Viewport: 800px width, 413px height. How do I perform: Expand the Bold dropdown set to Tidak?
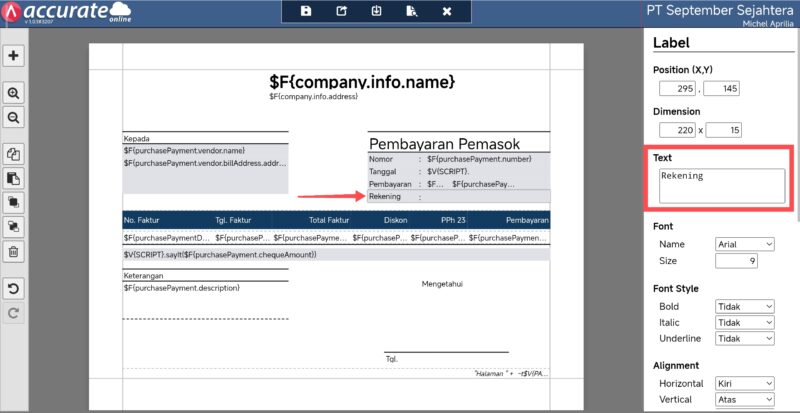click(745, 306)
